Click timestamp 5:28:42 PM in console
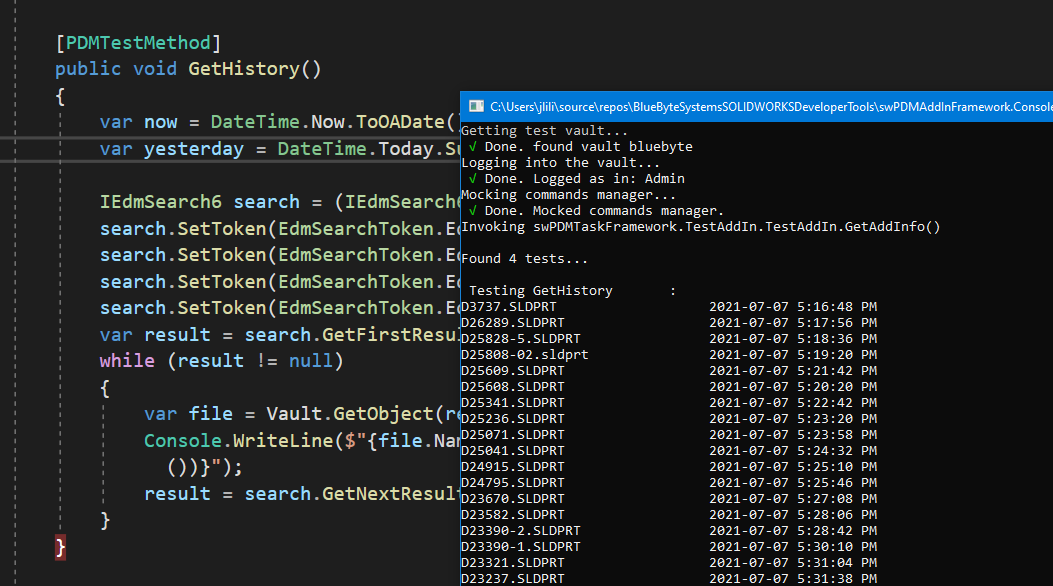 click(837, 532)
